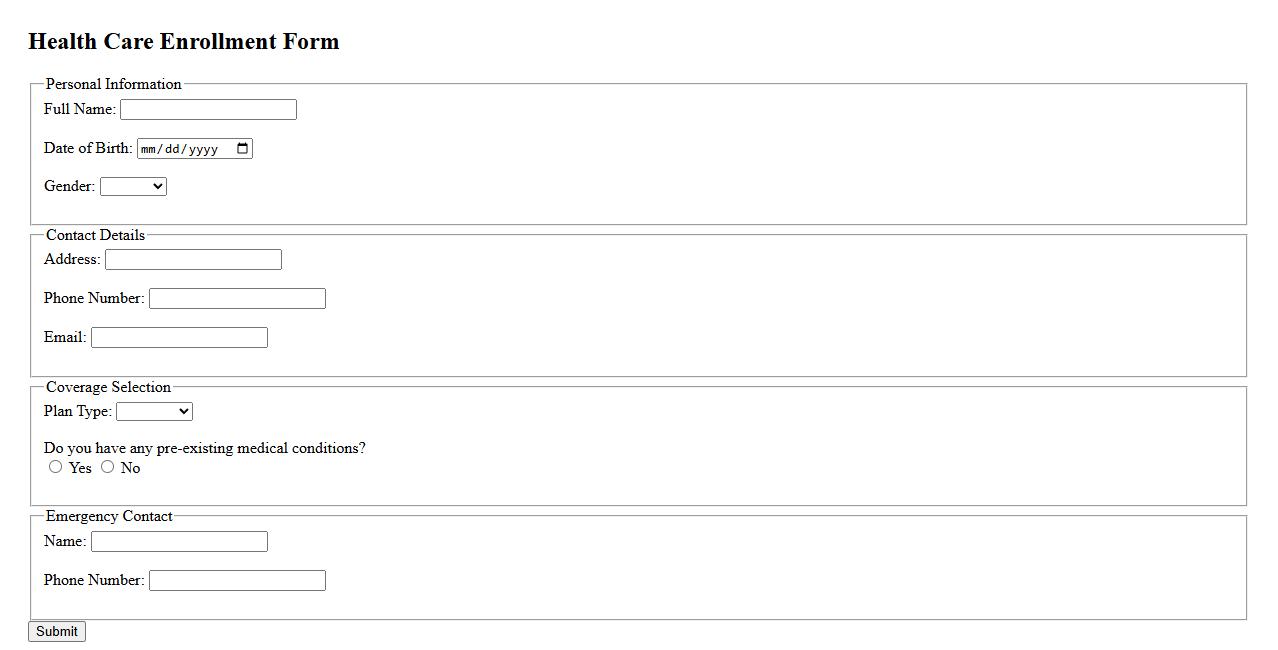1278x650 pixels.
Task: Click the Gender label
Action: [x=69, y=186]
